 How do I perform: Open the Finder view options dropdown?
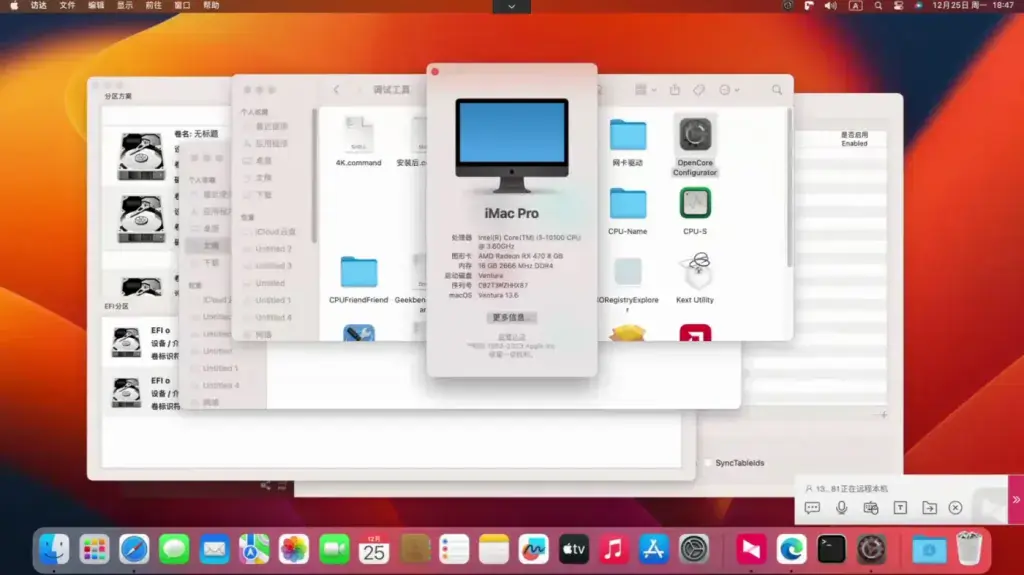tap(645, 90)
